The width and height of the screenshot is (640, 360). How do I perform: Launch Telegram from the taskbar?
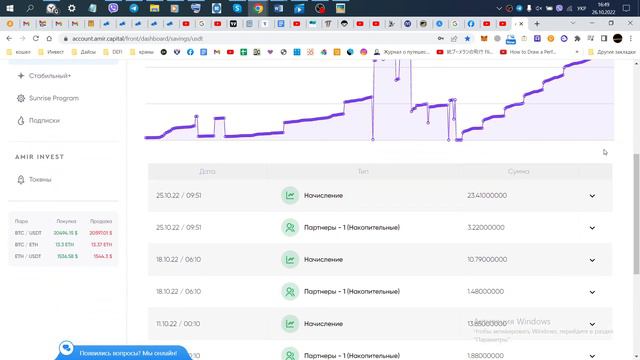pos(133,8)
